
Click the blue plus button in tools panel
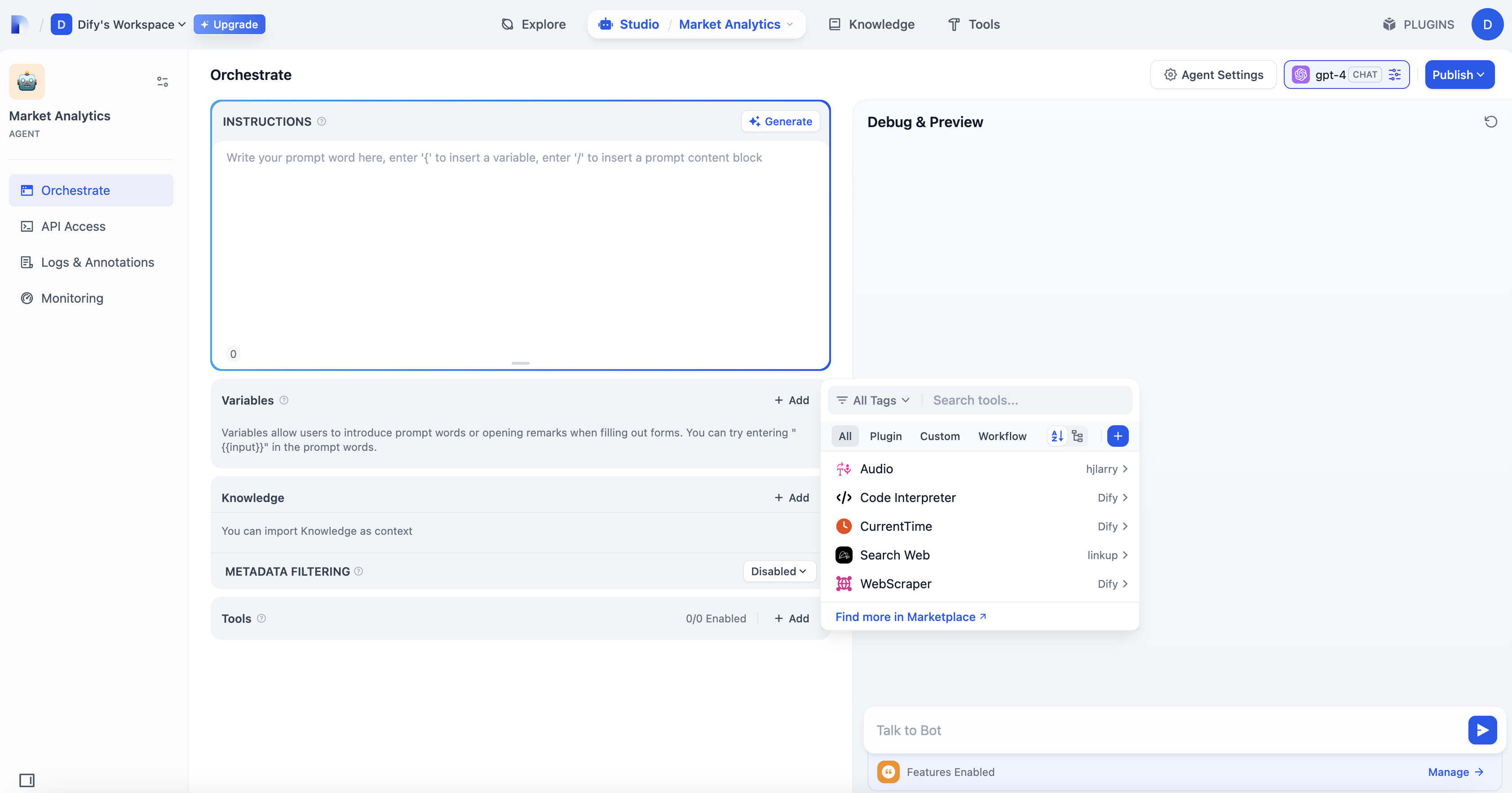[1118, 436]
